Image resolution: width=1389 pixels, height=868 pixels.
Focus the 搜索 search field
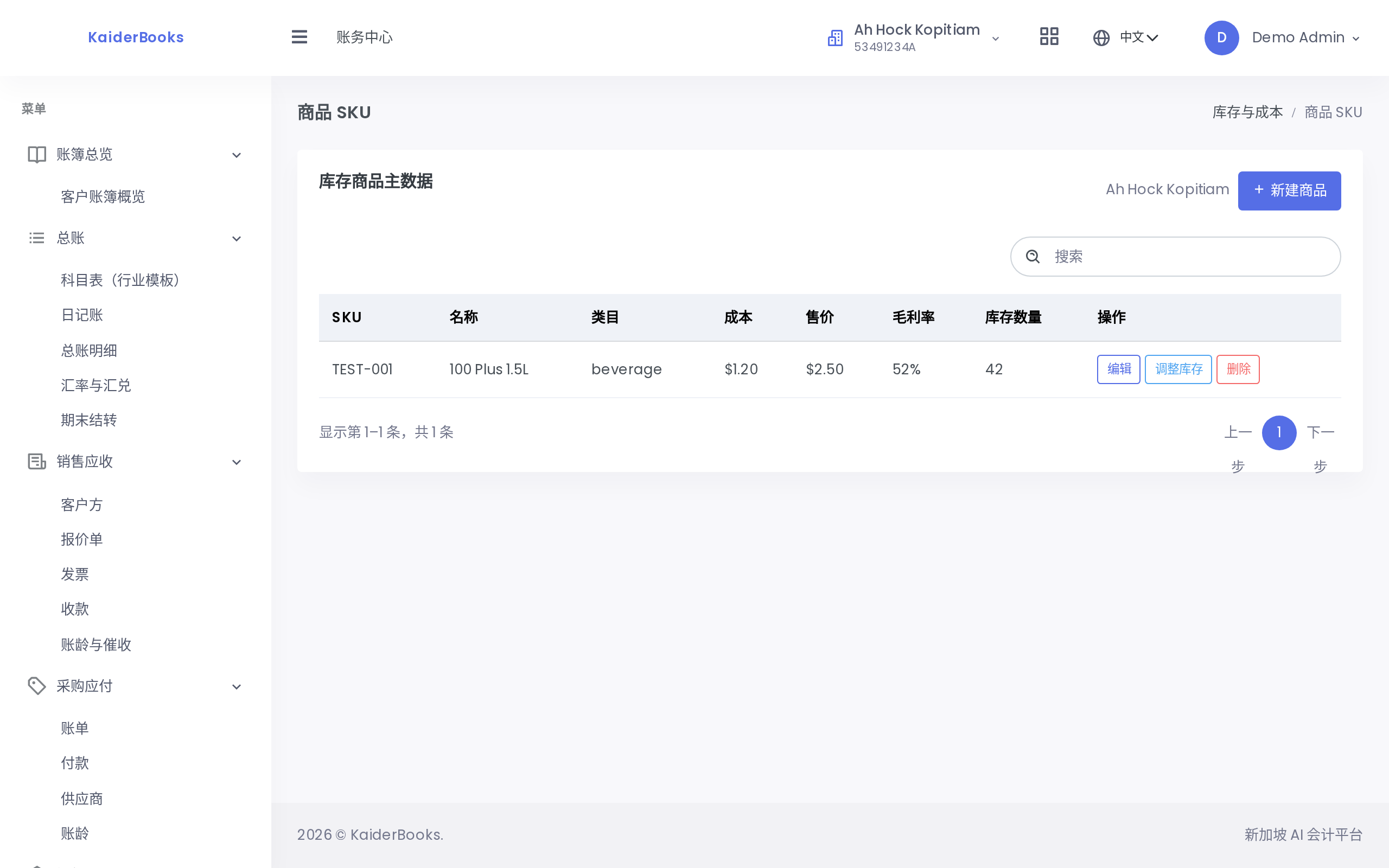[1175, 257]
